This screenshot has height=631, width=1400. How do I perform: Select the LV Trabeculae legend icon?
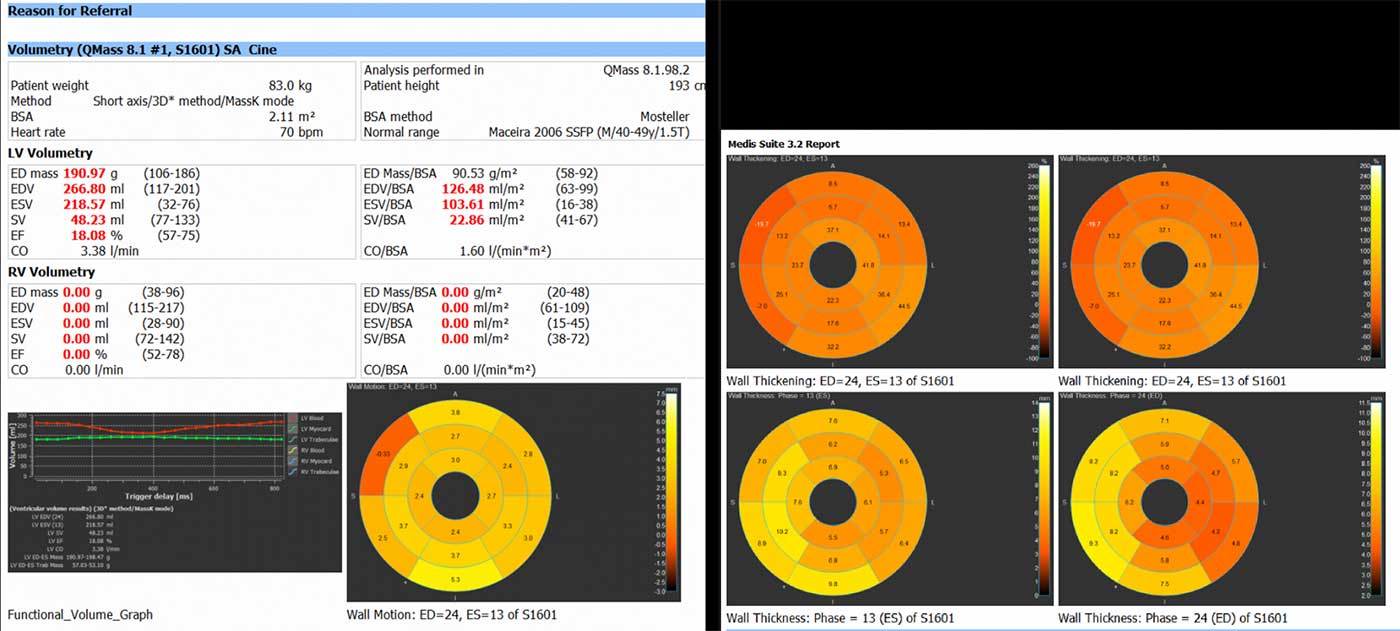(292, 439)
